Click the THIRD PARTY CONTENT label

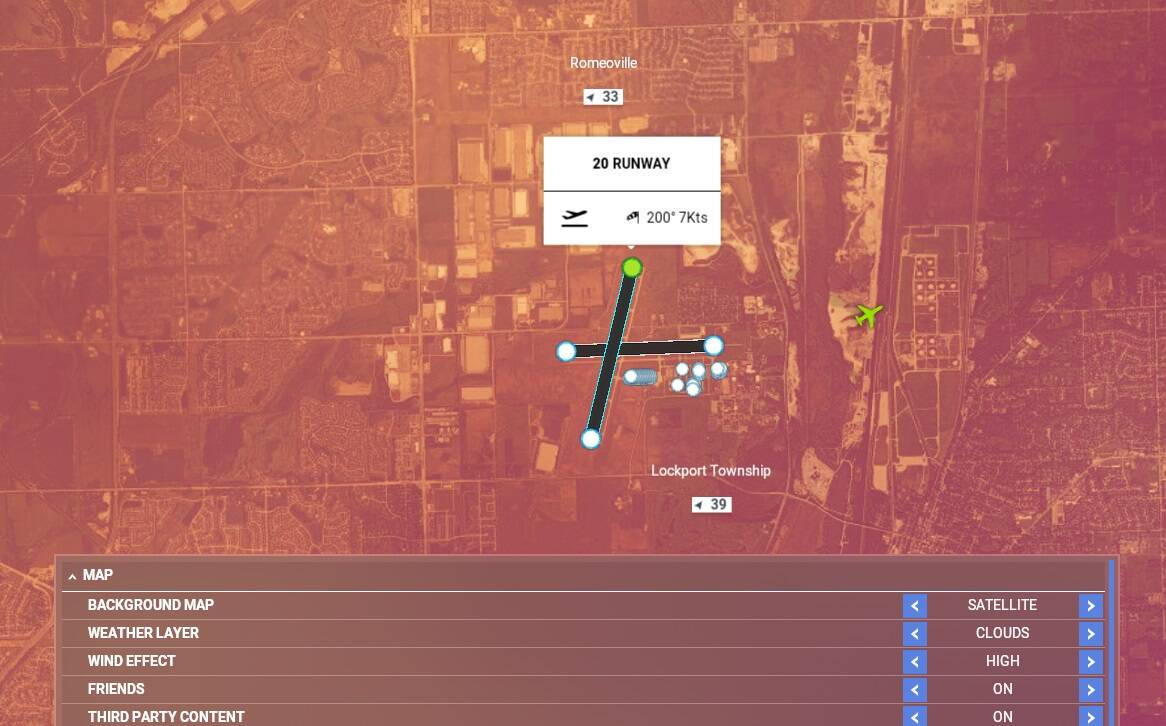pos(166,716)
